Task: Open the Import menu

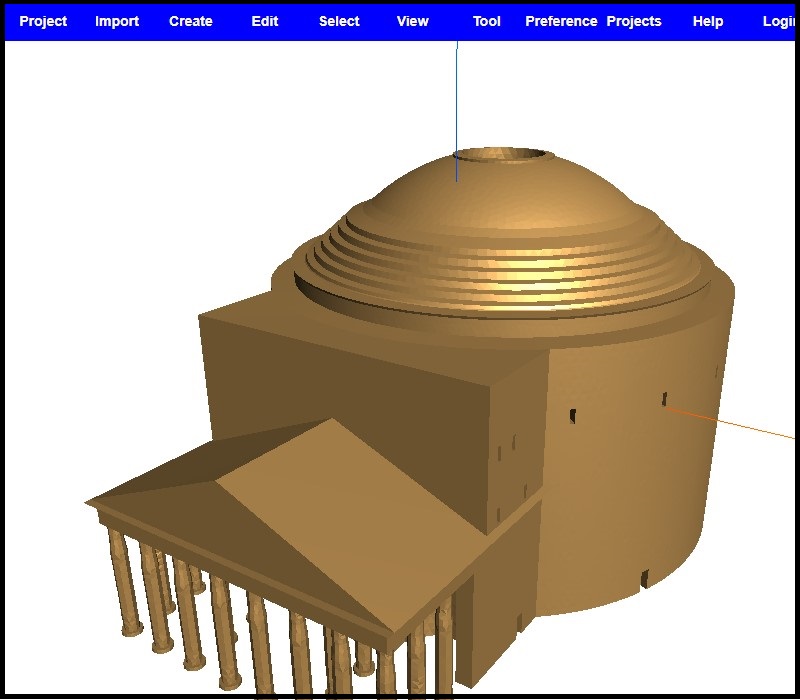Action: tap(117, 21)
